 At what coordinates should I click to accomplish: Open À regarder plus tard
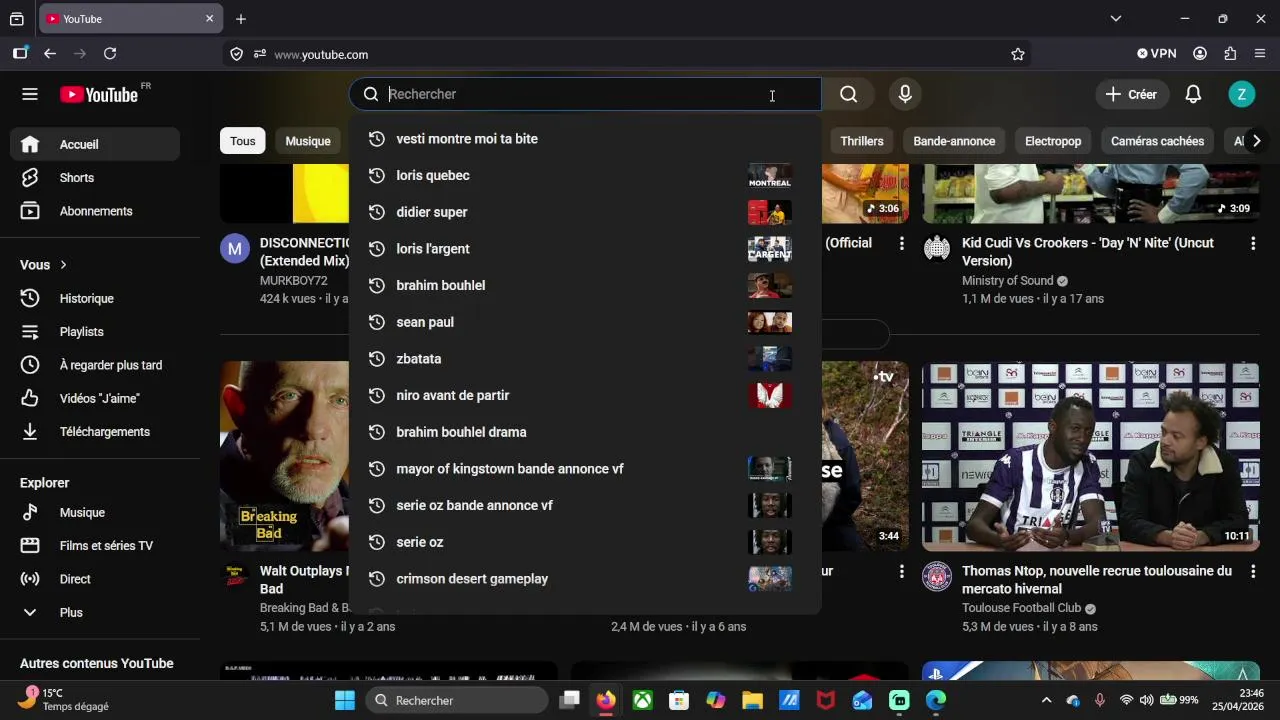click(x=96, y=365)
